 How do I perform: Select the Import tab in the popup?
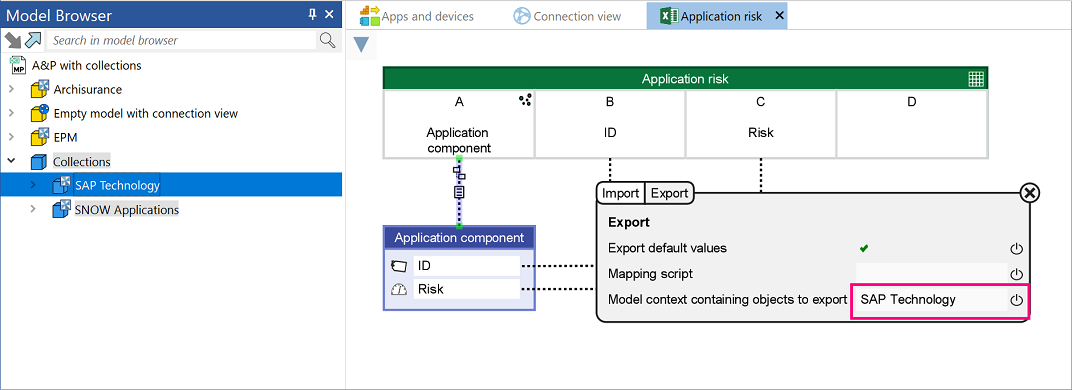click(621, 194)
